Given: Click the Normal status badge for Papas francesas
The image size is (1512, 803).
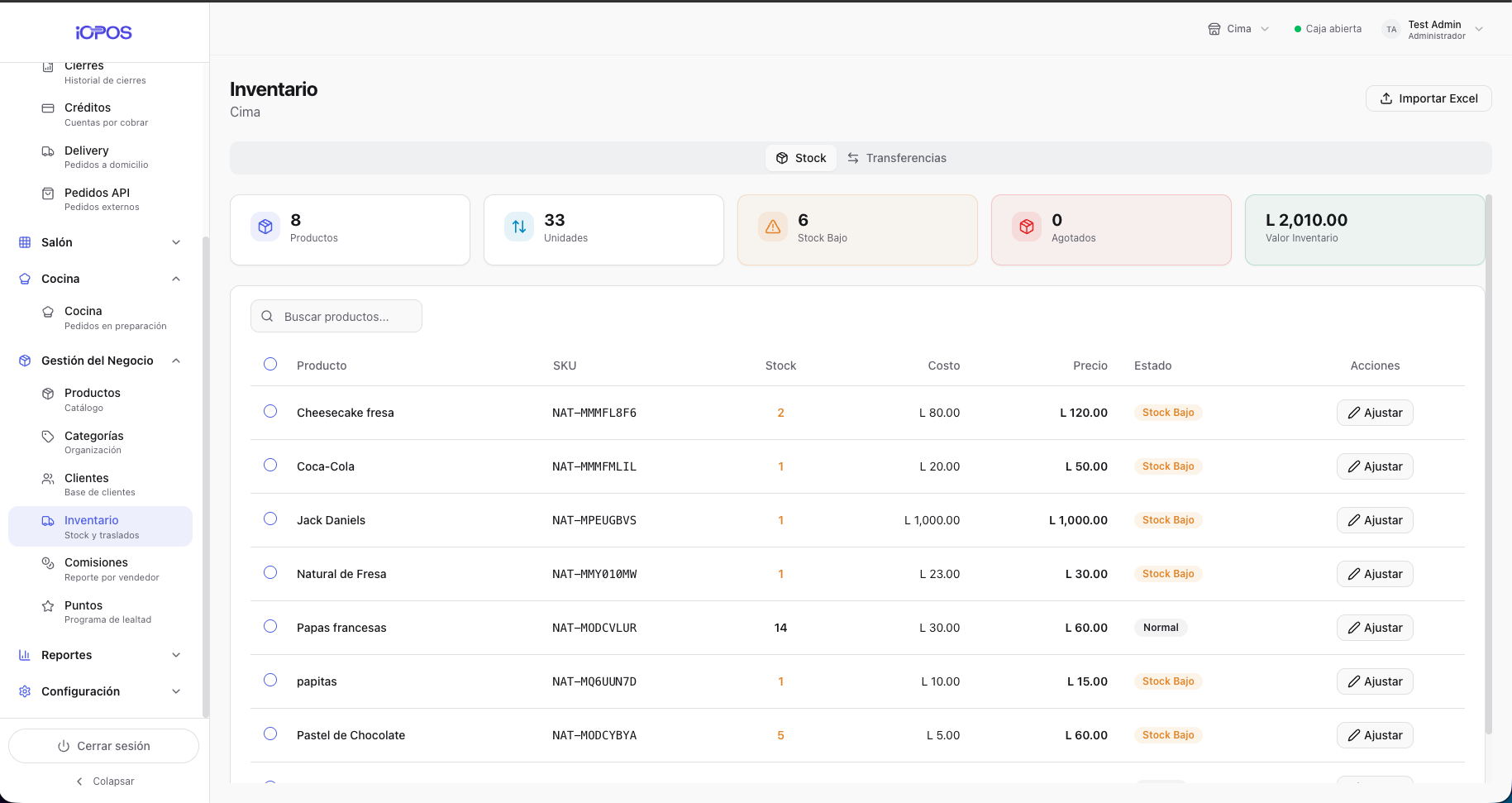Looking at the screenshot, I should point(1161,628).
